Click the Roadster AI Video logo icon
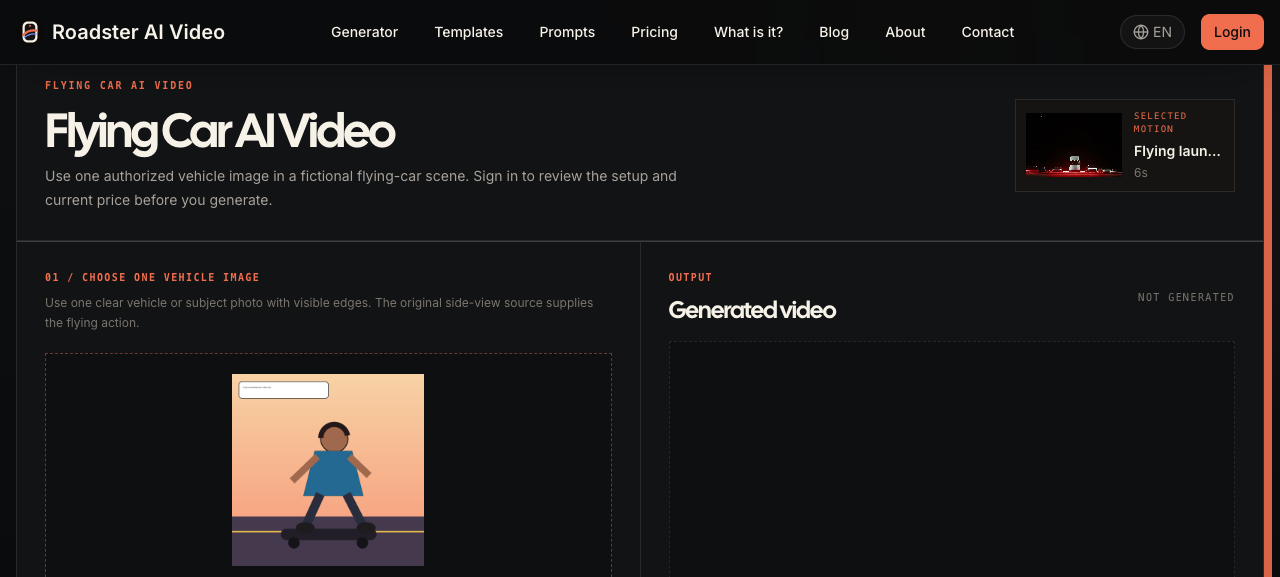 [x=30, y=32]
